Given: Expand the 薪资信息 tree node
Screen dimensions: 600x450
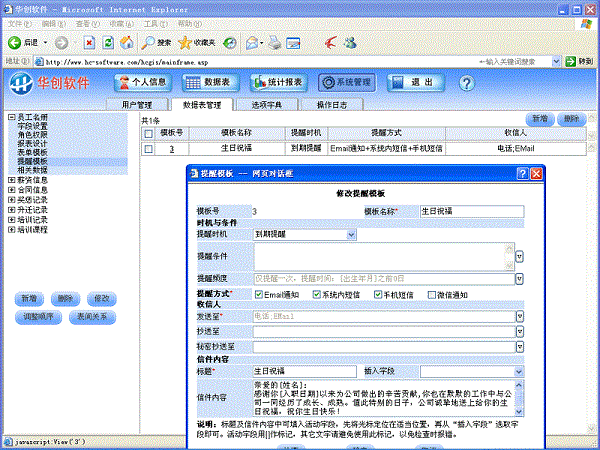Looking at the screenshot, I should coord(12,180).
